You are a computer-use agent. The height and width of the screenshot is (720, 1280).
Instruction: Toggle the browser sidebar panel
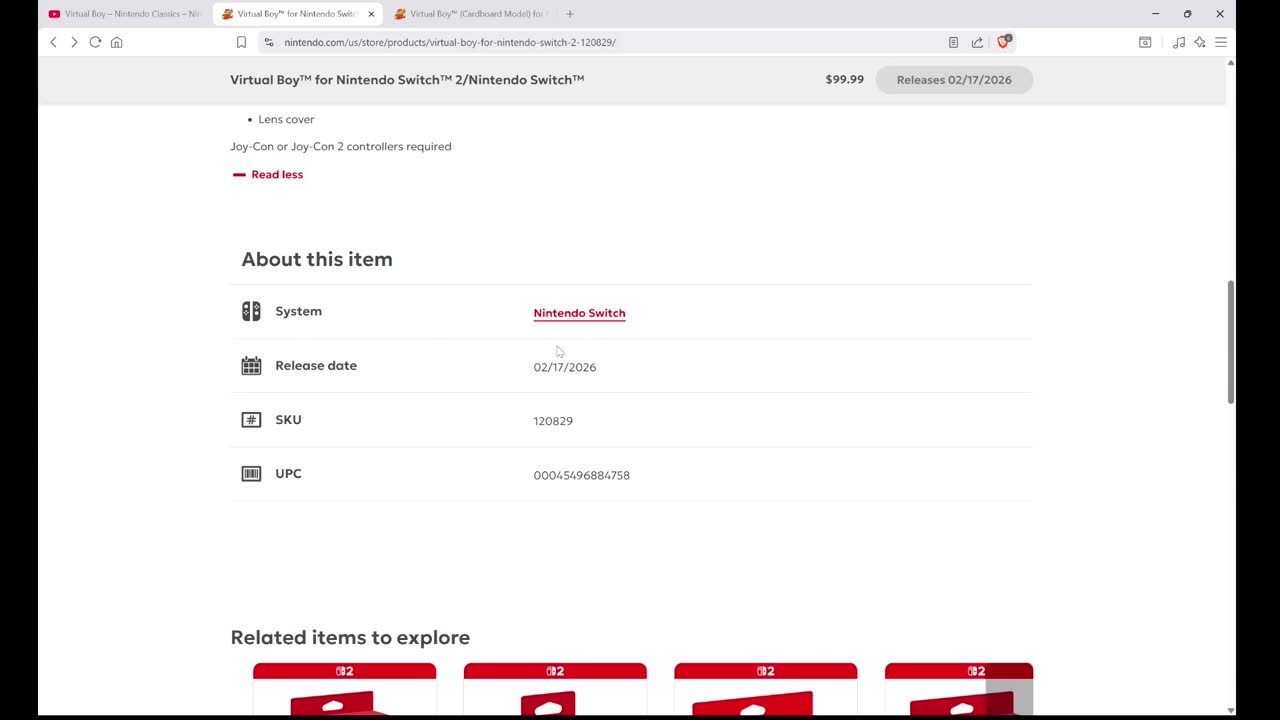(1145, 42)
